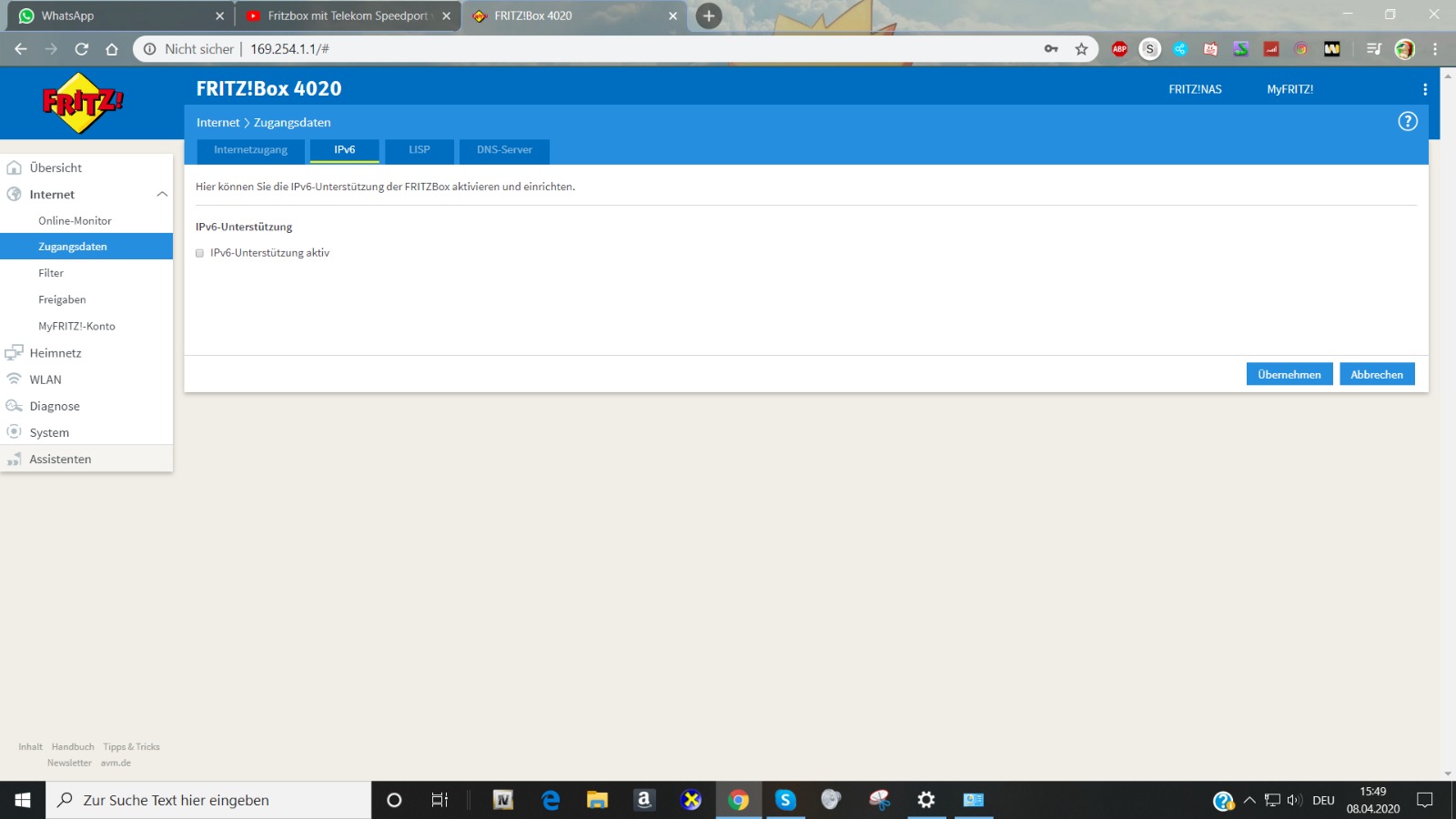This screenshot has width=1456, height=819.
Task: Open the FRITZ!NAS link
Action: [1195, 89]
